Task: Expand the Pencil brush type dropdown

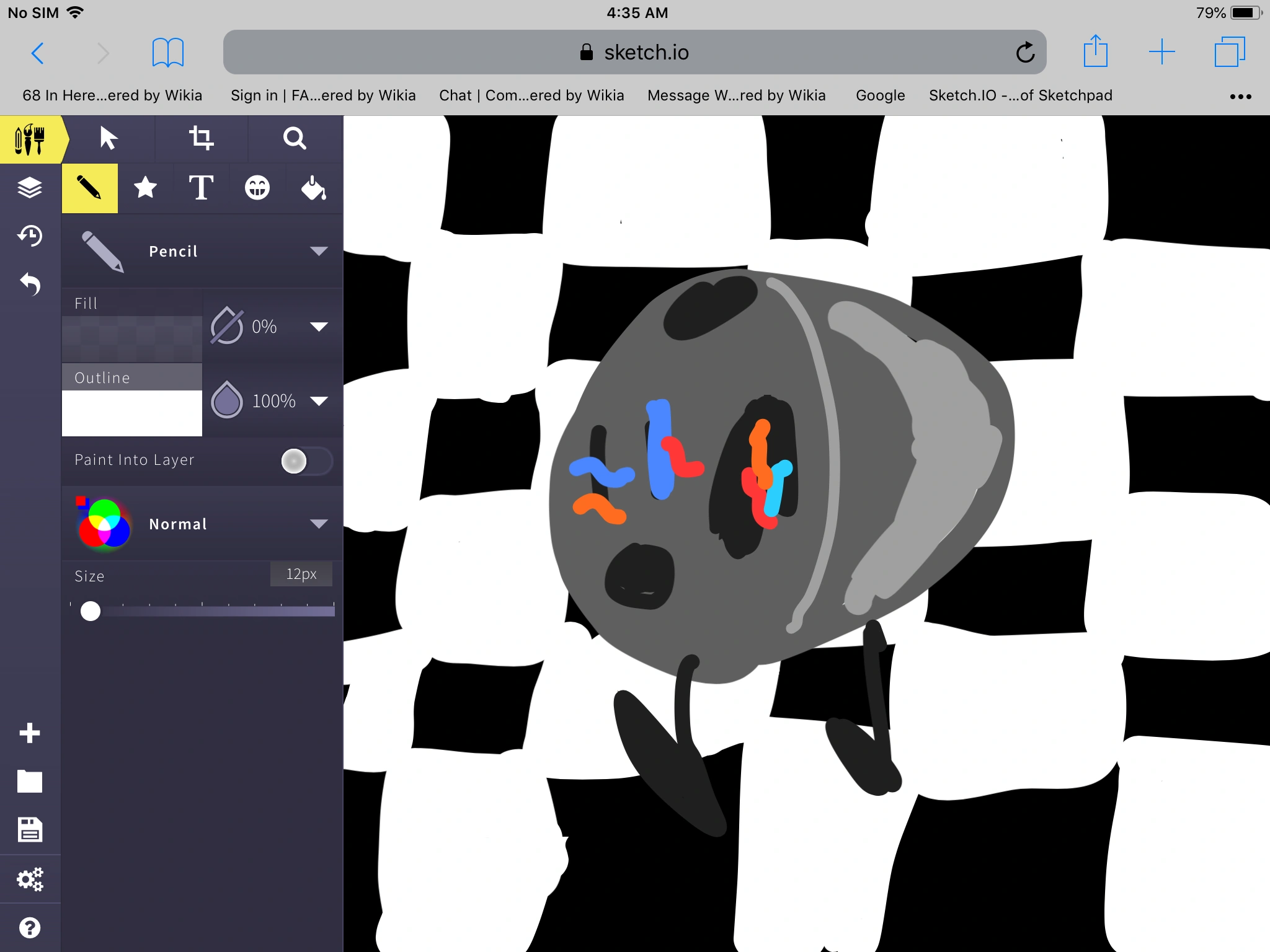Action: pyautogui.click(x=319, y=251)
